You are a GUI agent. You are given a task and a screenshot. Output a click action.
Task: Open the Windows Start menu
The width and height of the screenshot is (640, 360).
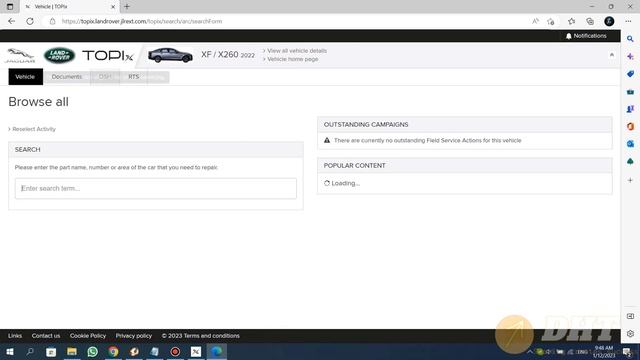pos(9,351)
